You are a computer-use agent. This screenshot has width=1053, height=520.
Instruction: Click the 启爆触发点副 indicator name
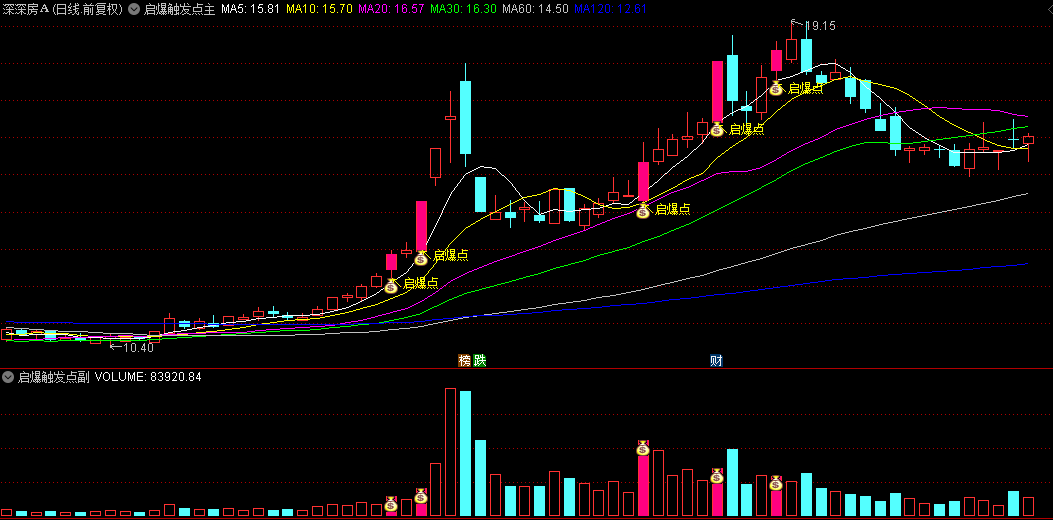click(x=54, y=377)
